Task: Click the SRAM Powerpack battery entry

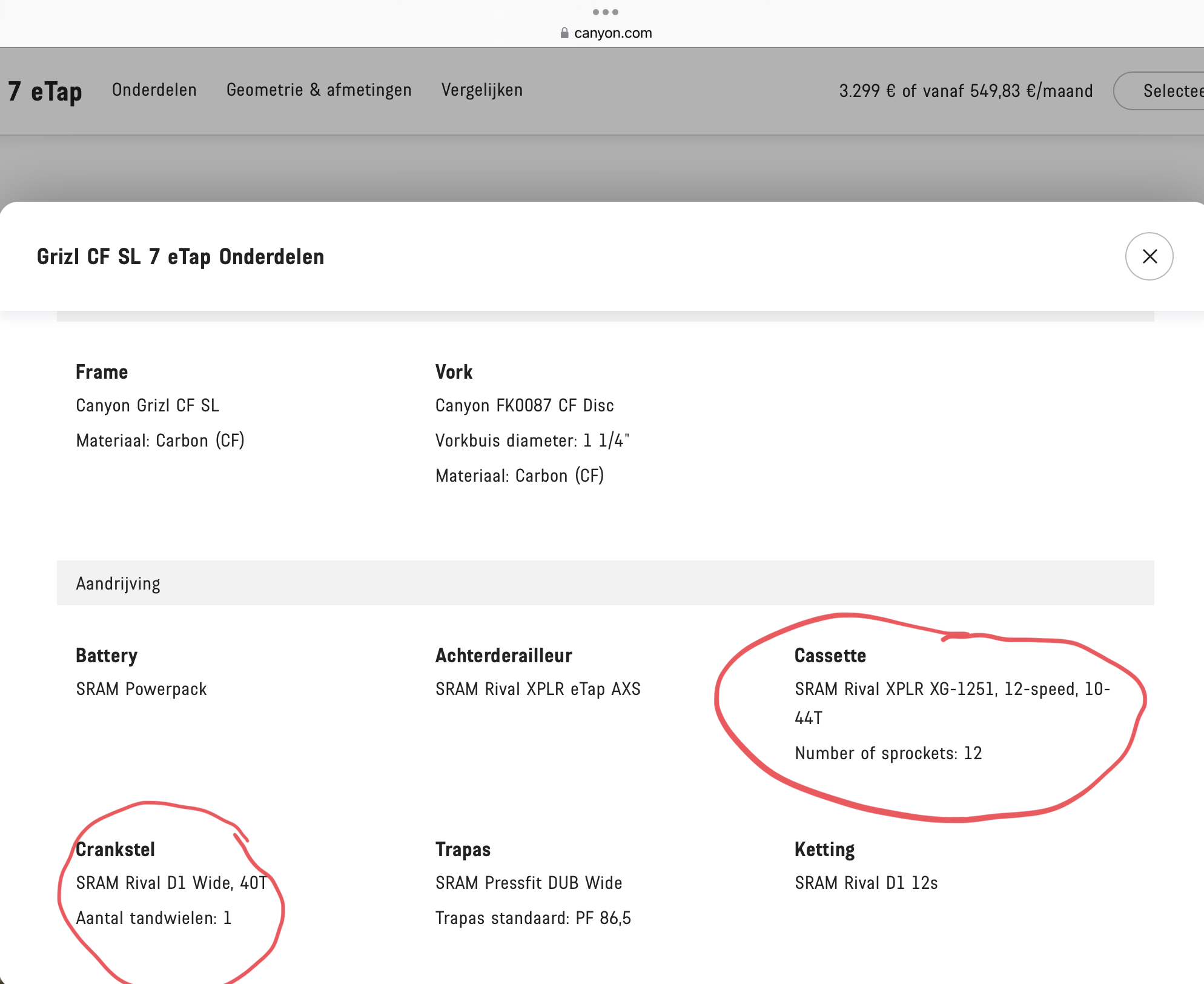Action: (x=141, y=690)
